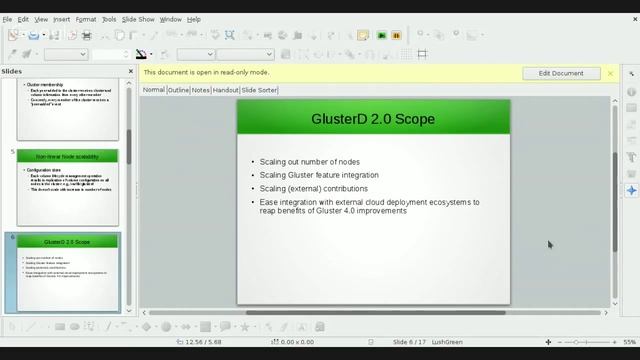Switch to the Outline view tab
This screenshot has width=640, height=360.
click(x=178, y=90)
